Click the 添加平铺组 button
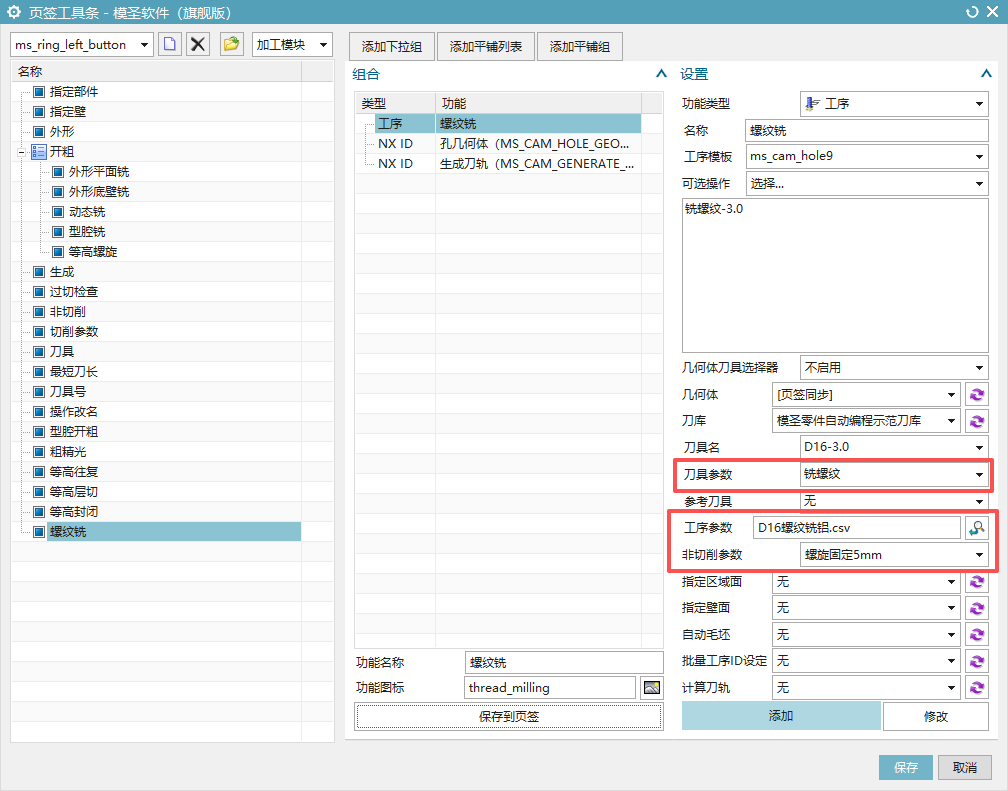Viewport: 1008px width, 791px height. point(579,46)
